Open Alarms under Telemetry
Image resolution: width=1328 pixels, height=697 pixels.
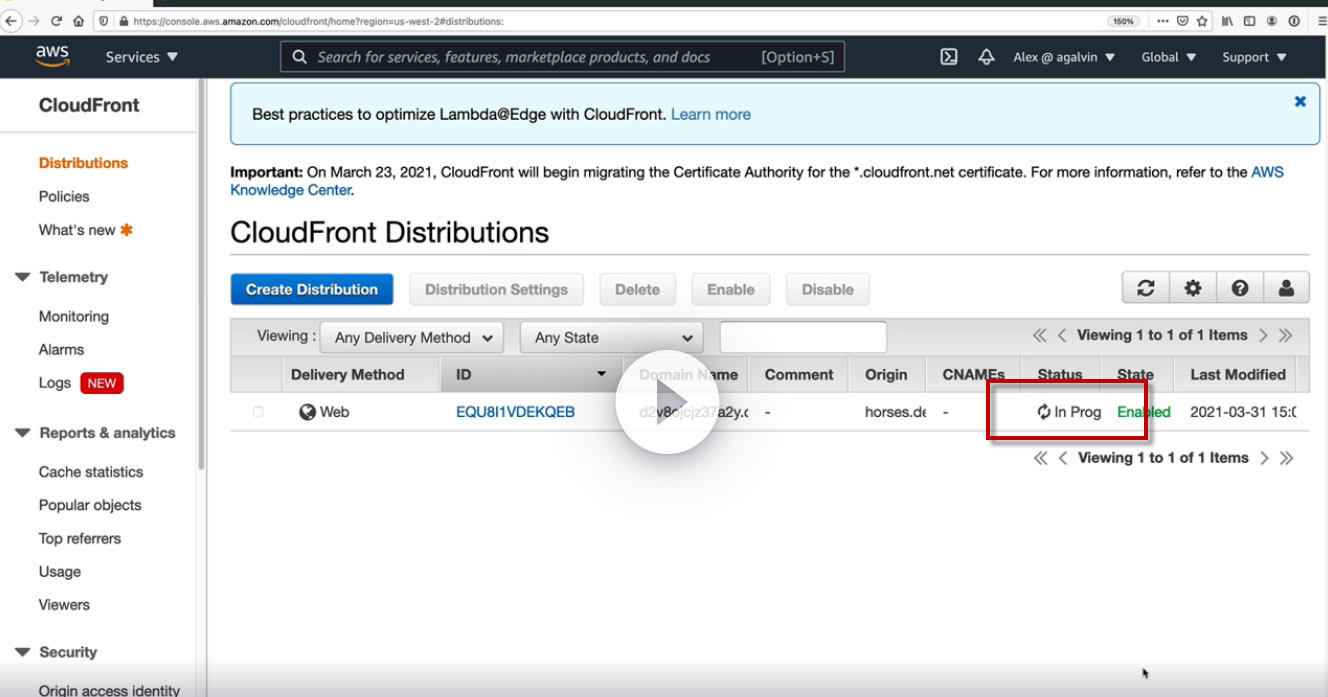pyautogui.click(x=61, y=349)
